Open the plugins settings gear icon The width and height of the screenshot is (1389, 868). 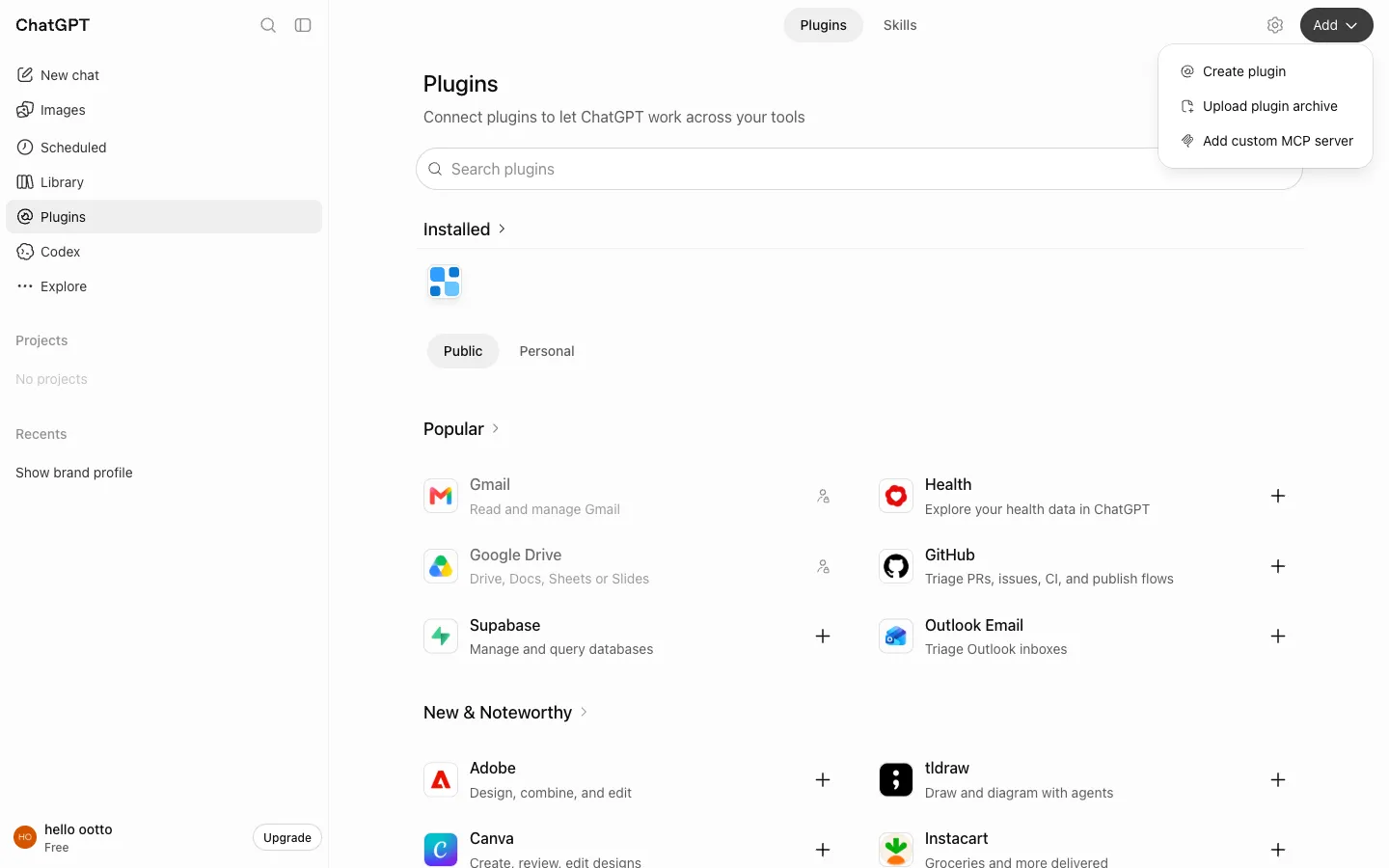[x=1275, y=25]
